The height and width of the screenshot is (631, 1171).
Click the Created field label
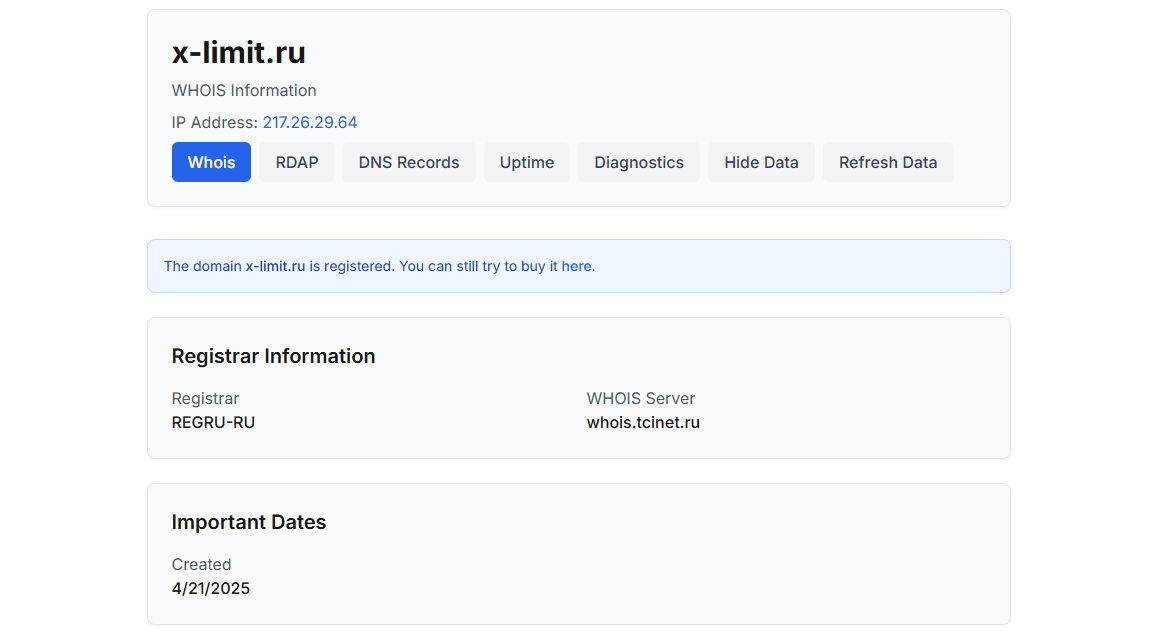[201, 564]
